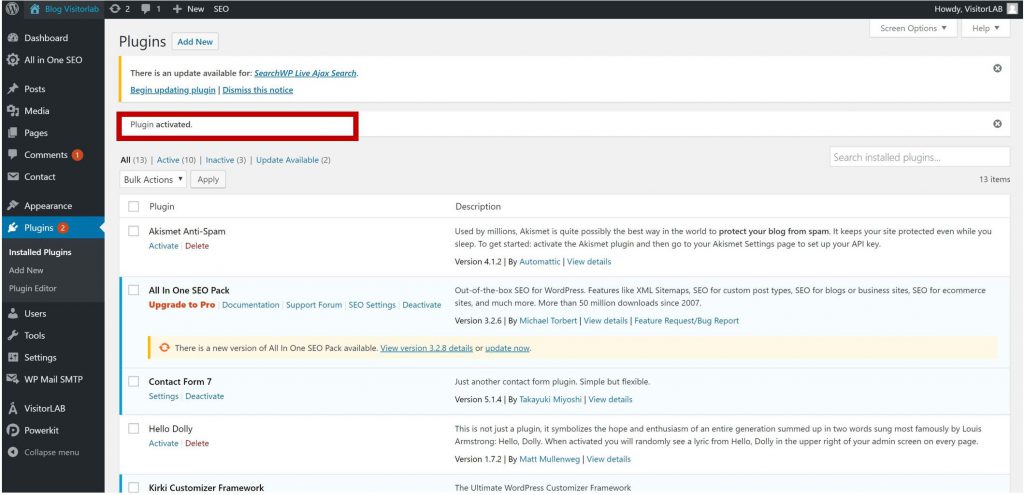
Task: Open the comments bubble showing 1
Action: point(151,9)
